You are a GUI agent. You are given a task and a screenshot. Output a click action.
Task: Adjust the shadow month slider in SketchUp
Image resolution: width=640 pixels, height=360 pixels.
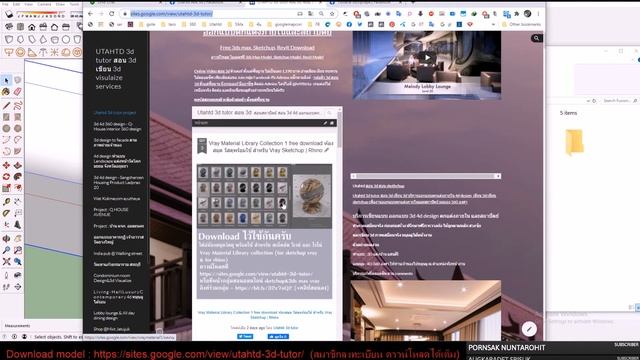(x=41, y=15)
